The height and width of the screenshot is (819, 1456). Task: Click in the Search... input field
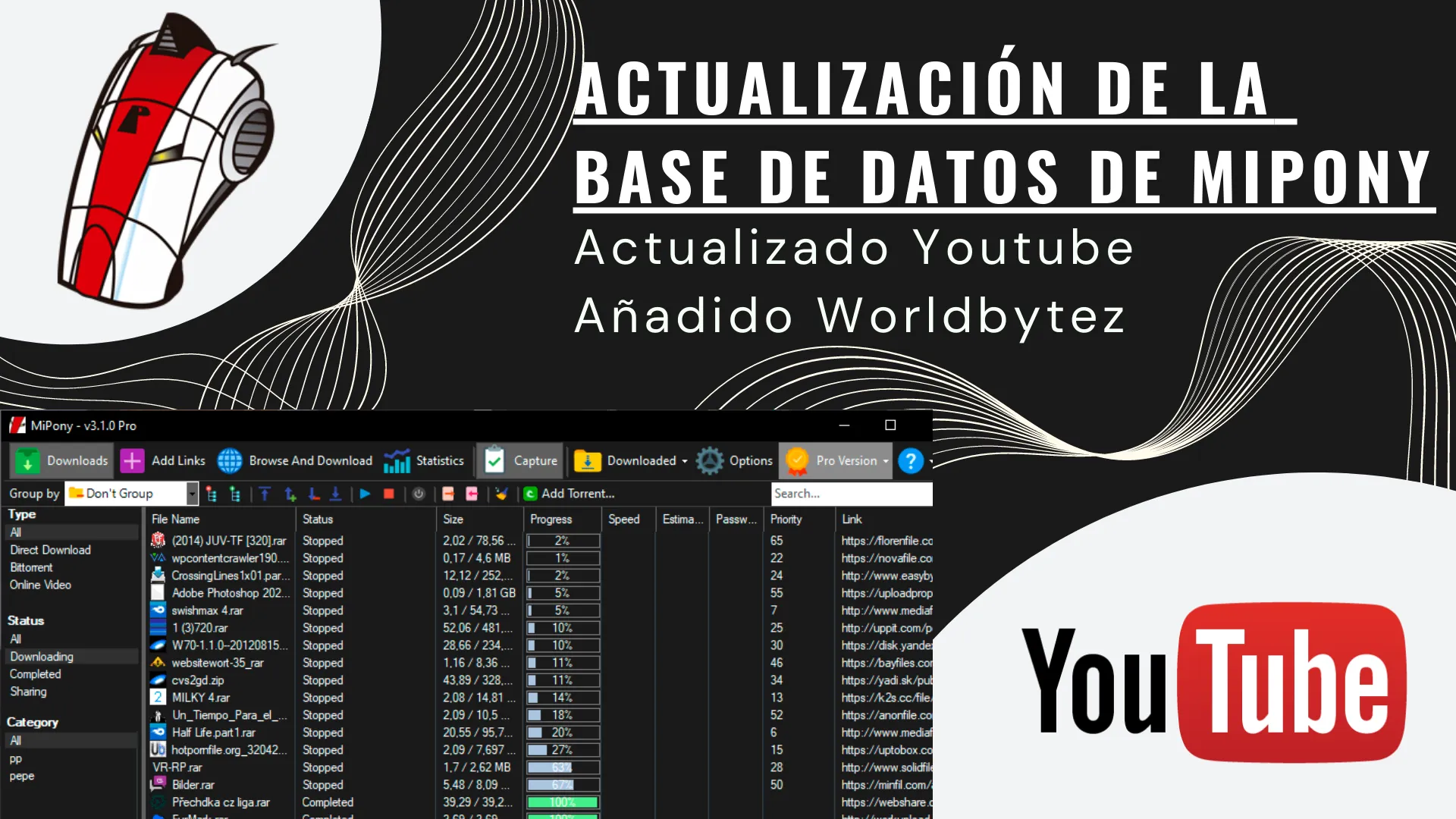point(852,494)
